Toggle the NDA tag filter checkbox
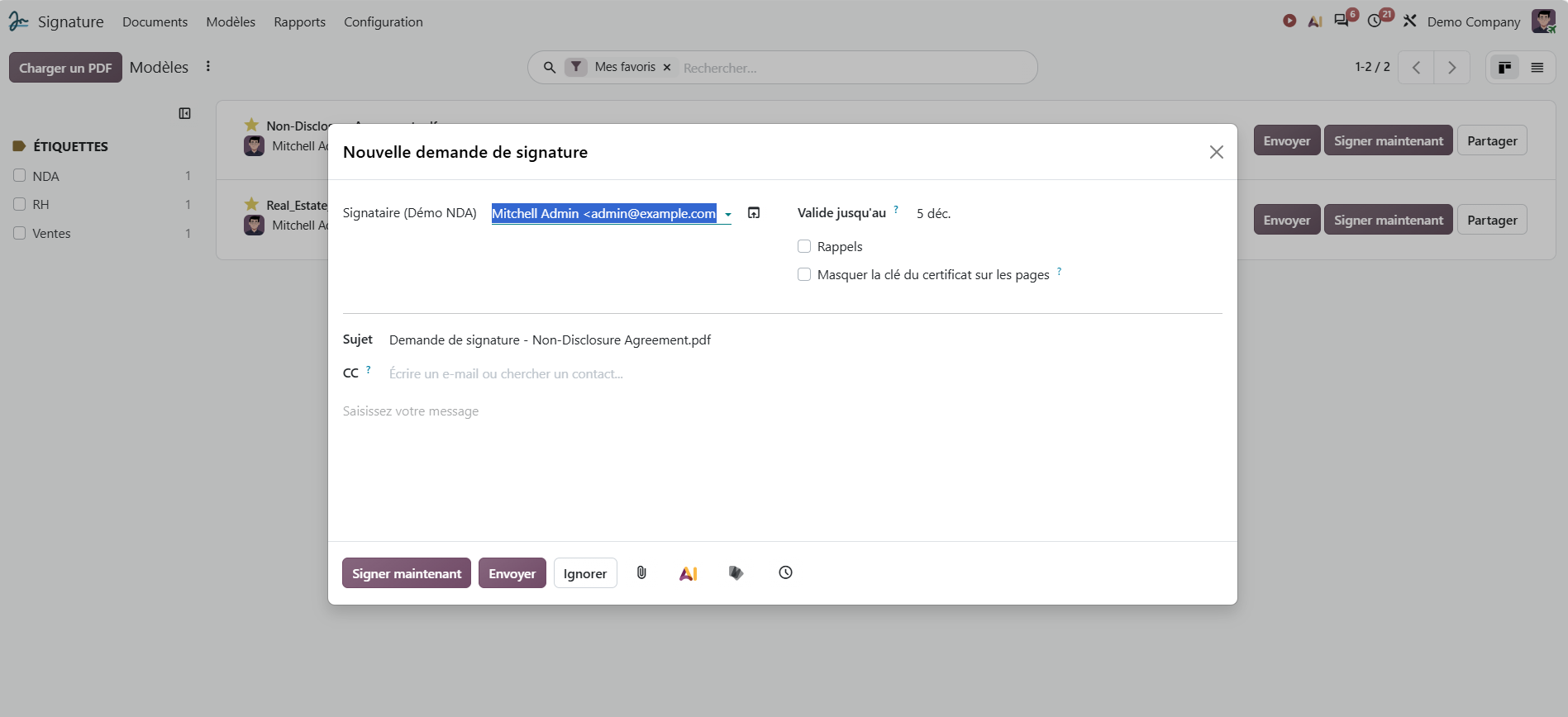 pyautogui.click(x=20, y=175)
